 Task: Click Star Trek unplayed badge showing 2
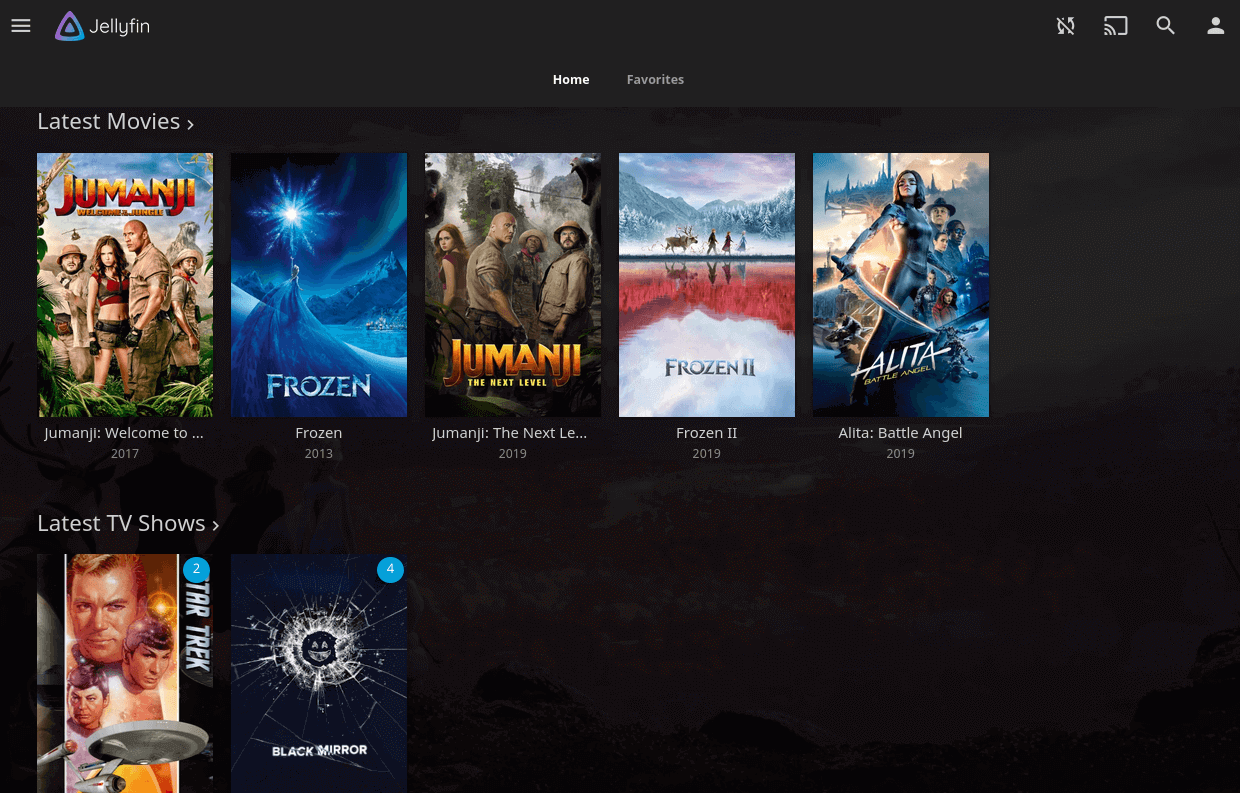pos(196,569)
